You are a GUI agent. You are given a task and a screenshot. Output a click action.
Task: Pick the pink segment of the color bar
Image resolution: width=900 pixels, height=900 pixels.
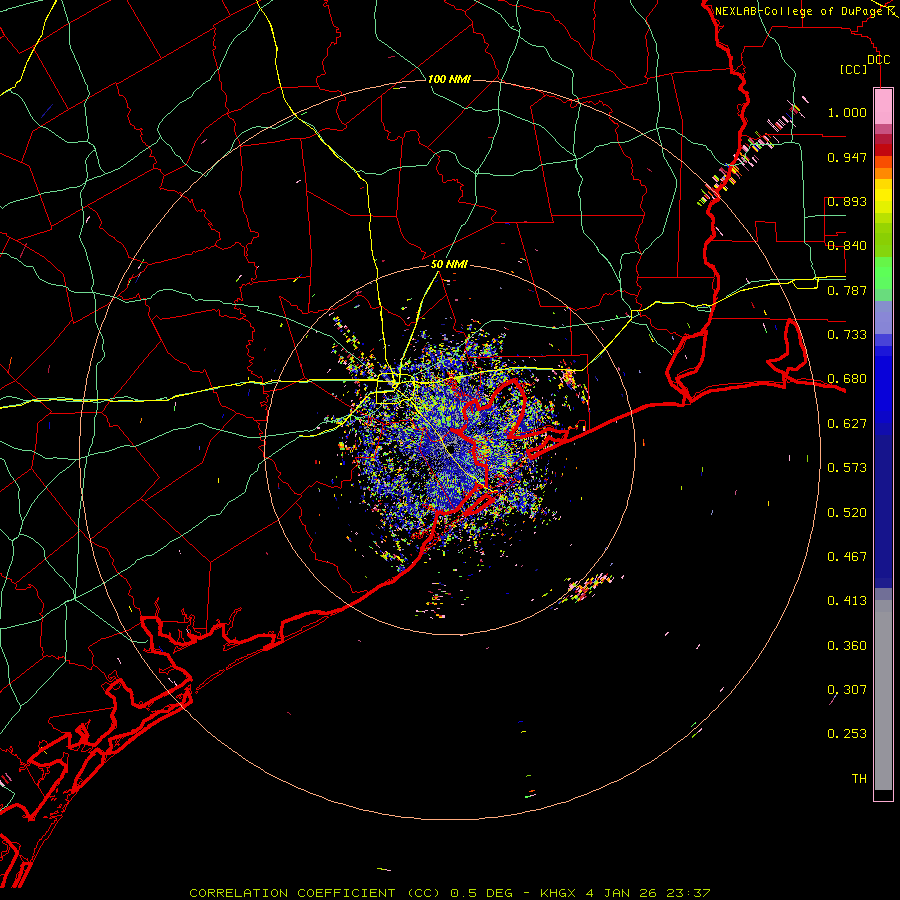click(x=883, y=107)
